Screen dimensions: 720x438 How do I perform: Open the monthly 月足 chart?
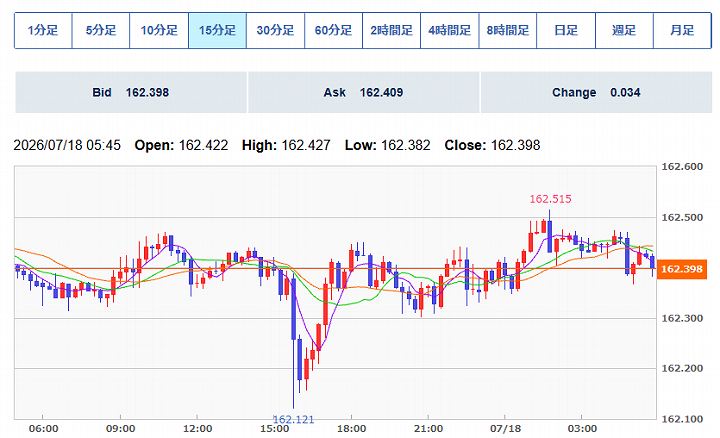click(x=682, y=30)
